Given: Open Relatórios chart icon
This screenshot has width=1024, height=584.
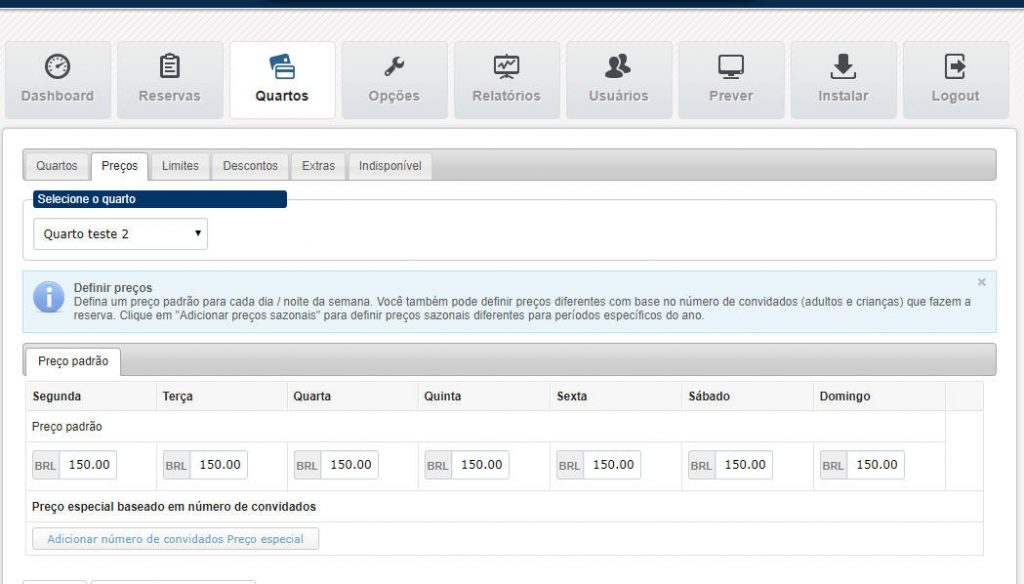Looking at the screenshot, I should click(x=506, y=67).
